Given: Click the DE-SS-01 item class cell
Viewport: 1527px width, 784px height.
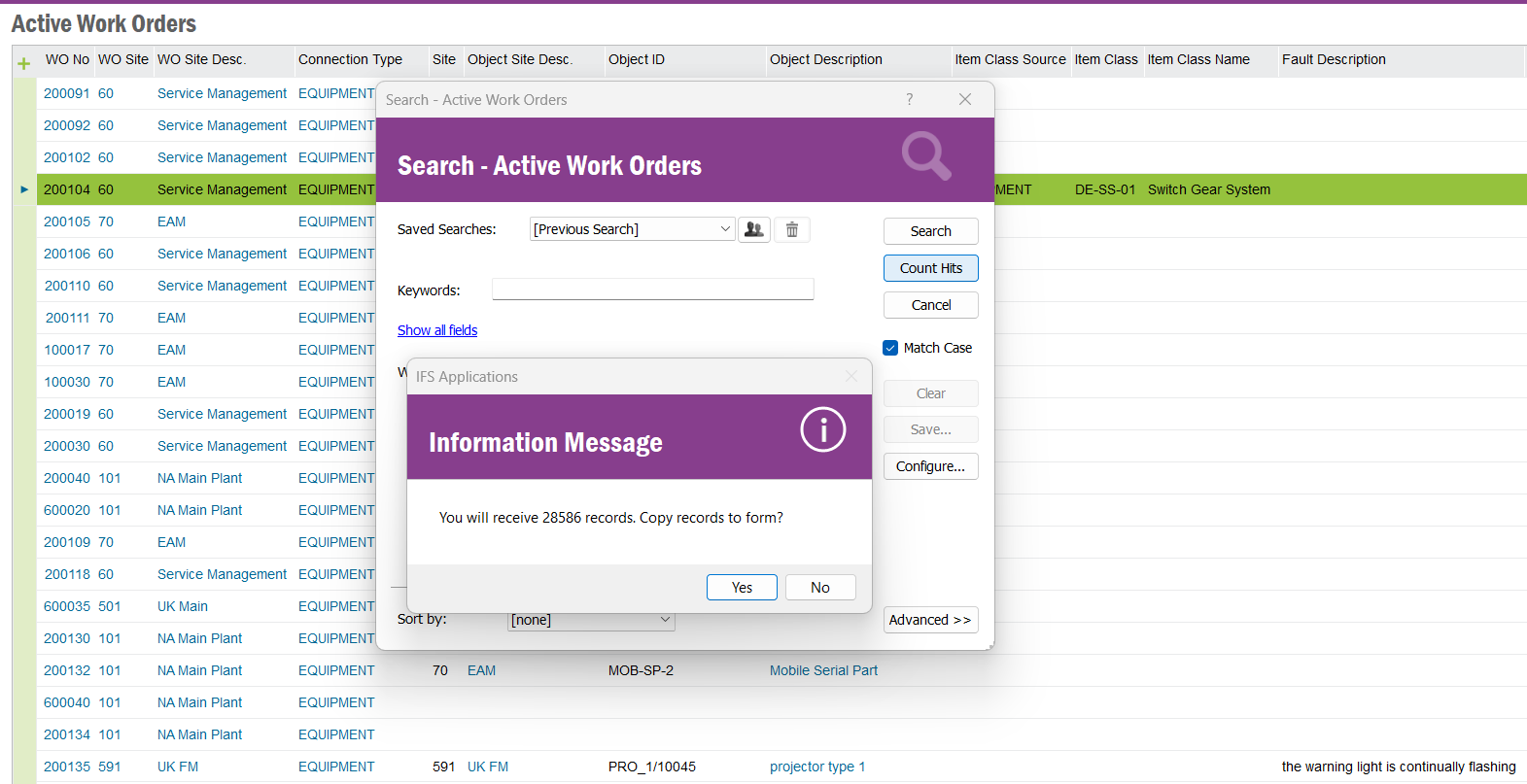Looking at the screenshot, I should 1105,189.
